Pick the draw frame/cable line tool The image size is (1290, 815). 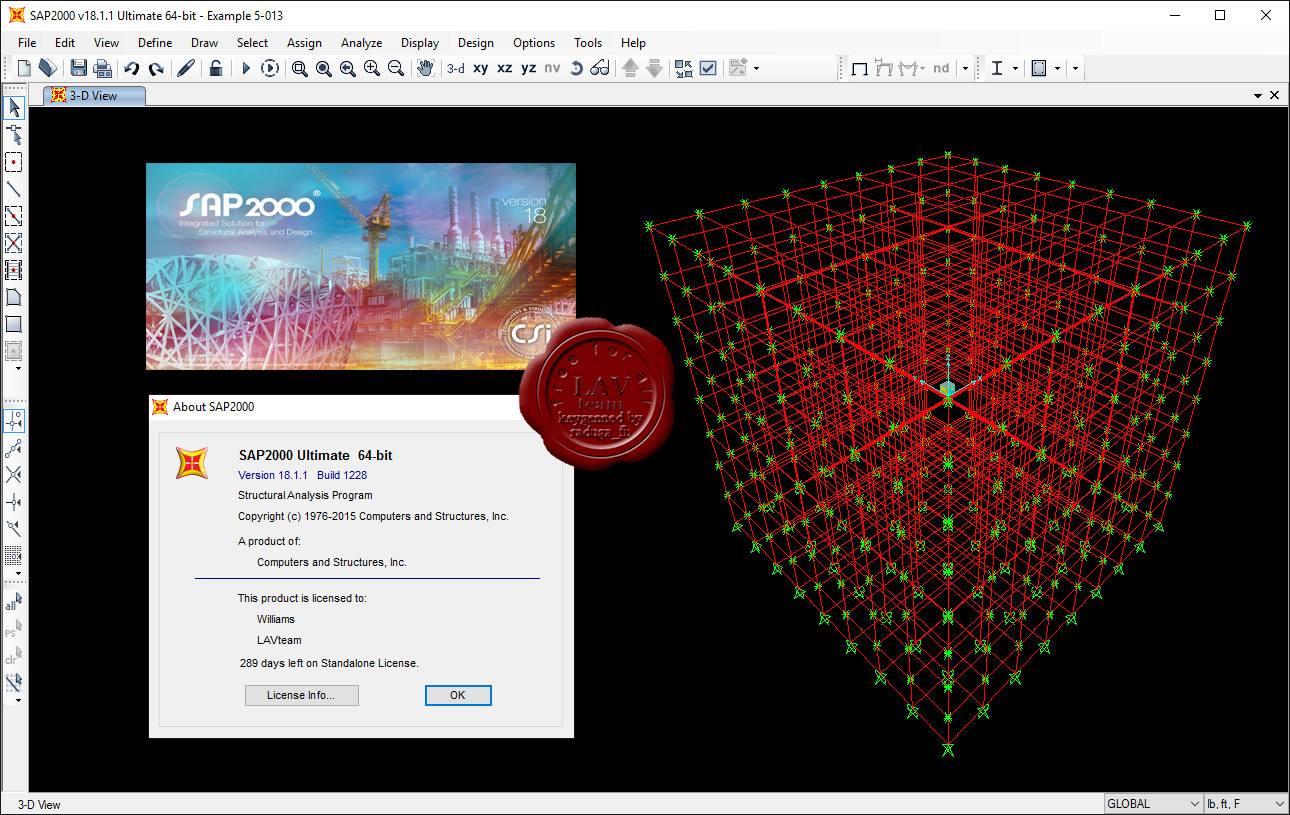click(14, 189)
